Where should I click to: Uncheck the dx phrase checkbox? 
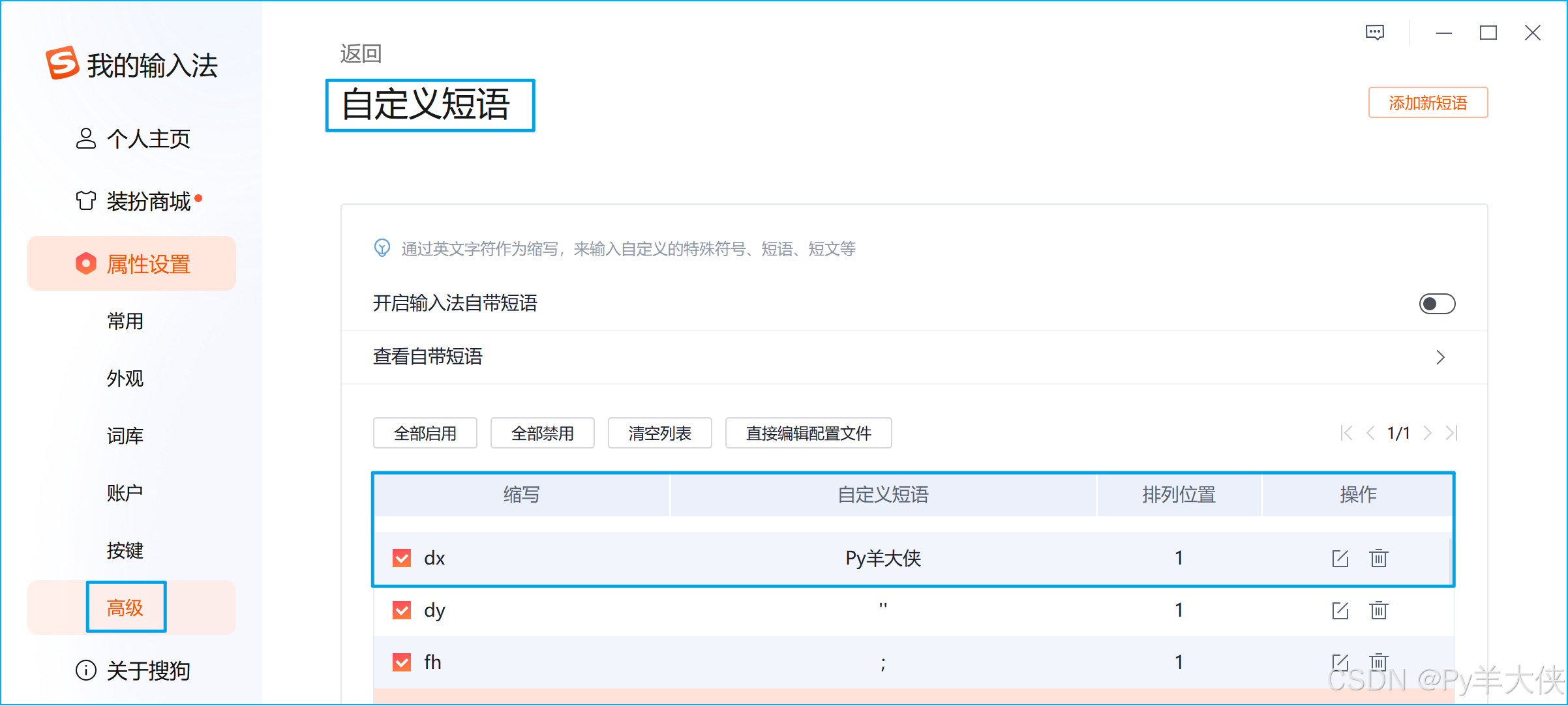pyautogui.click(x=402, y=558)
